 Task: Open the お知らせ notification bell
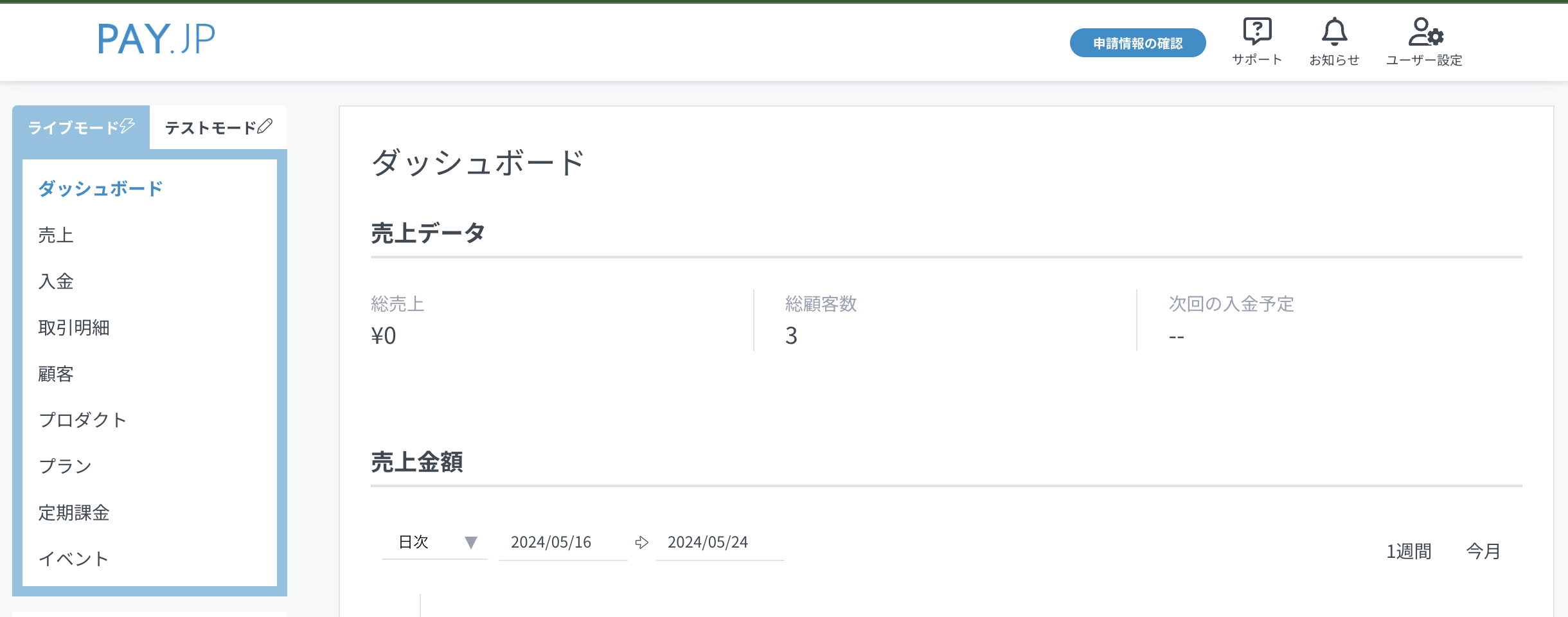point(1334,31)
